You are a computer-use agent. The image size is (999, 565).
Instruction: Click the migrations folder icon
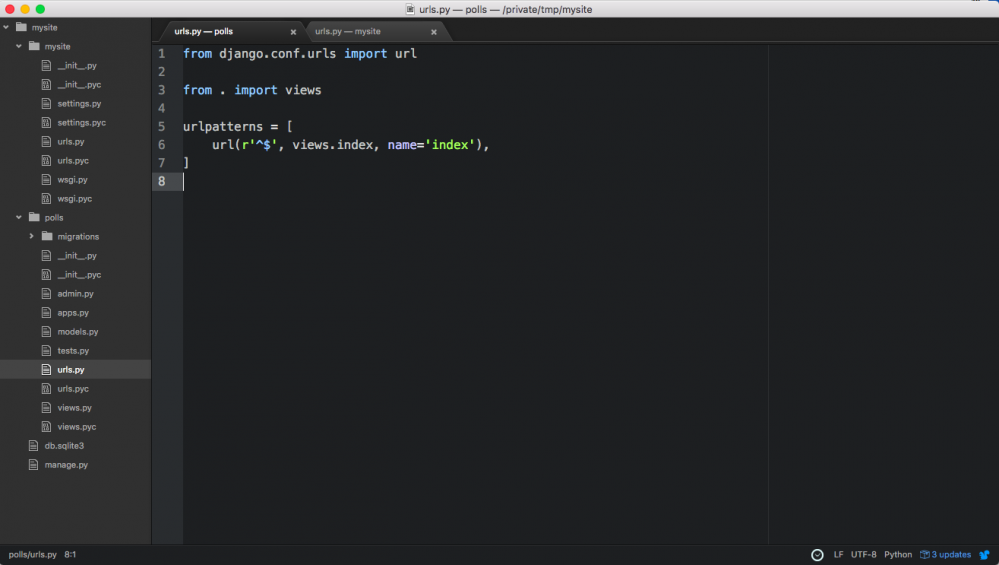[47, 236]
